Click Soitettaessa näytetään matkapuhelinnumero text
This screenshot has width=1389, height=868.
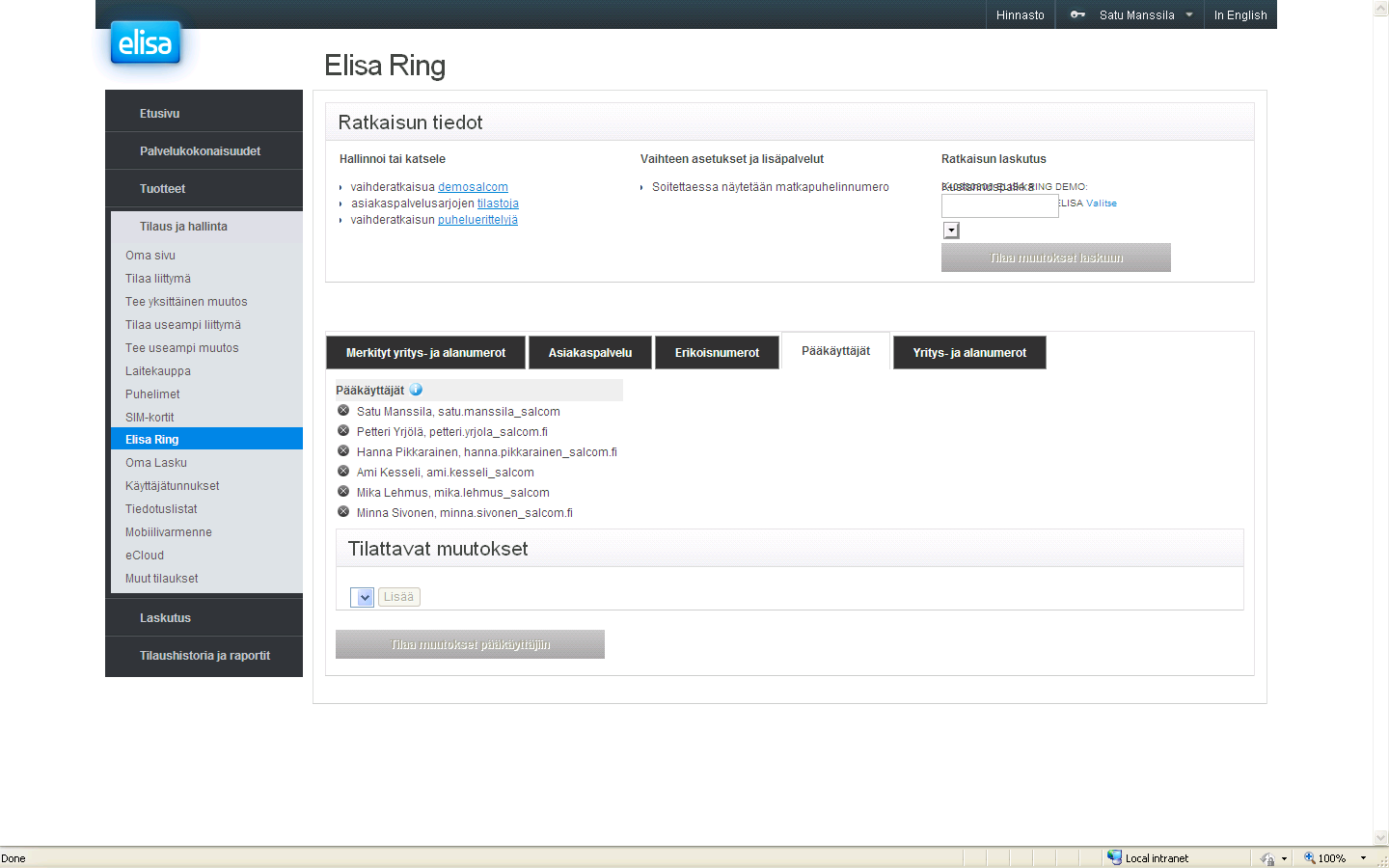(x=770, y=187)
